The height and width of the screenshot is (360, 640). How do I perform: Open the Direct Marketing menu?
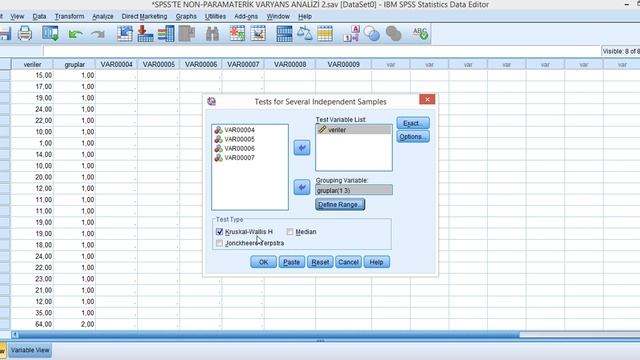pos(144,16)
